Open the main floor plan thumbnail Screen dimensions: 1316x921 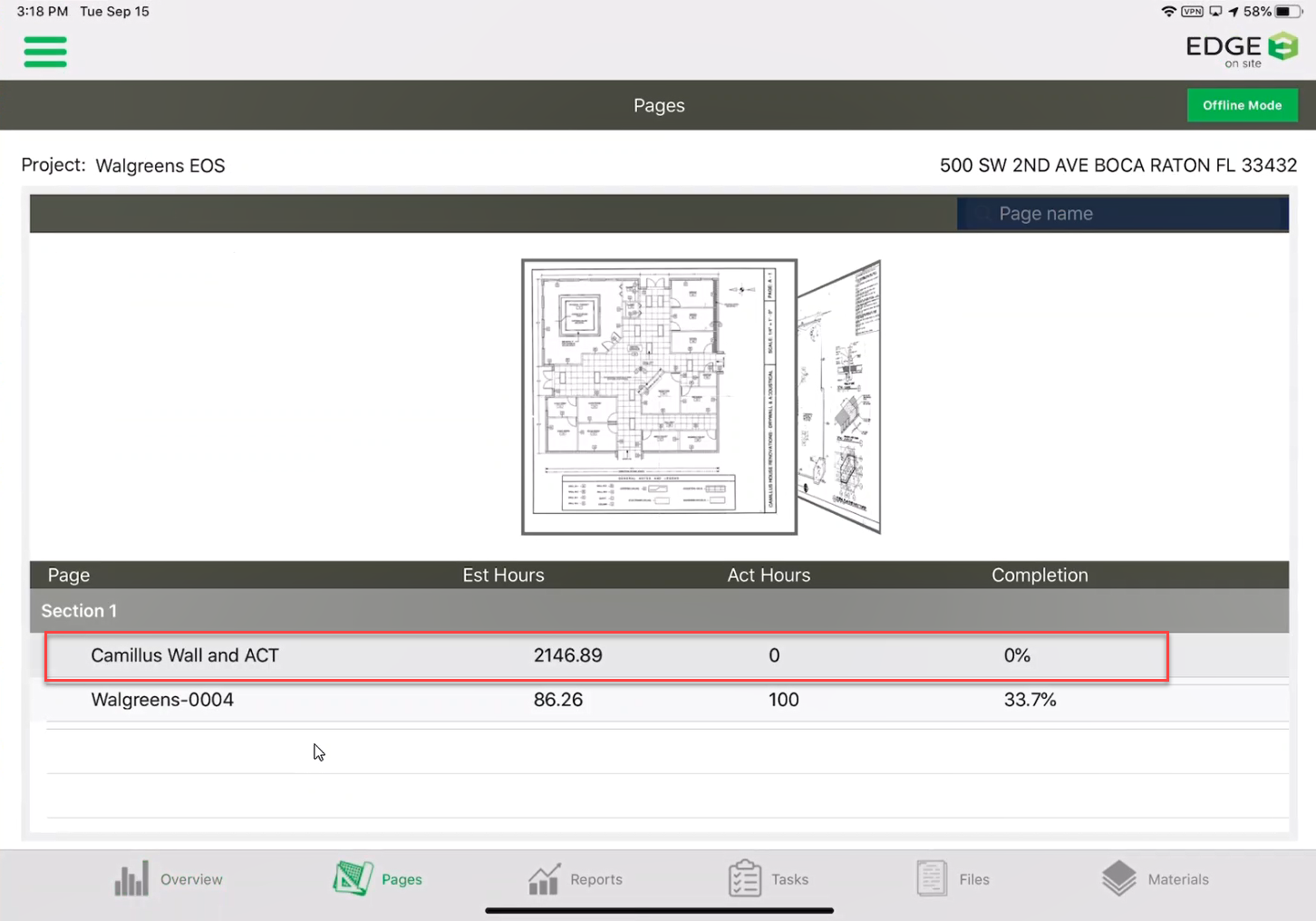(x=659, y=397)
